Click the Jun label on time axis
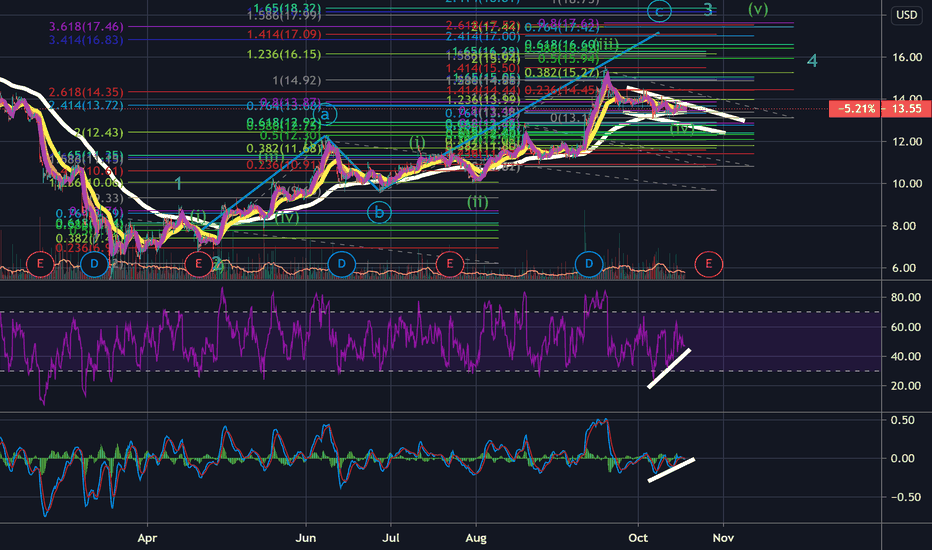The image size is (932, 550). tap(306, 538)
